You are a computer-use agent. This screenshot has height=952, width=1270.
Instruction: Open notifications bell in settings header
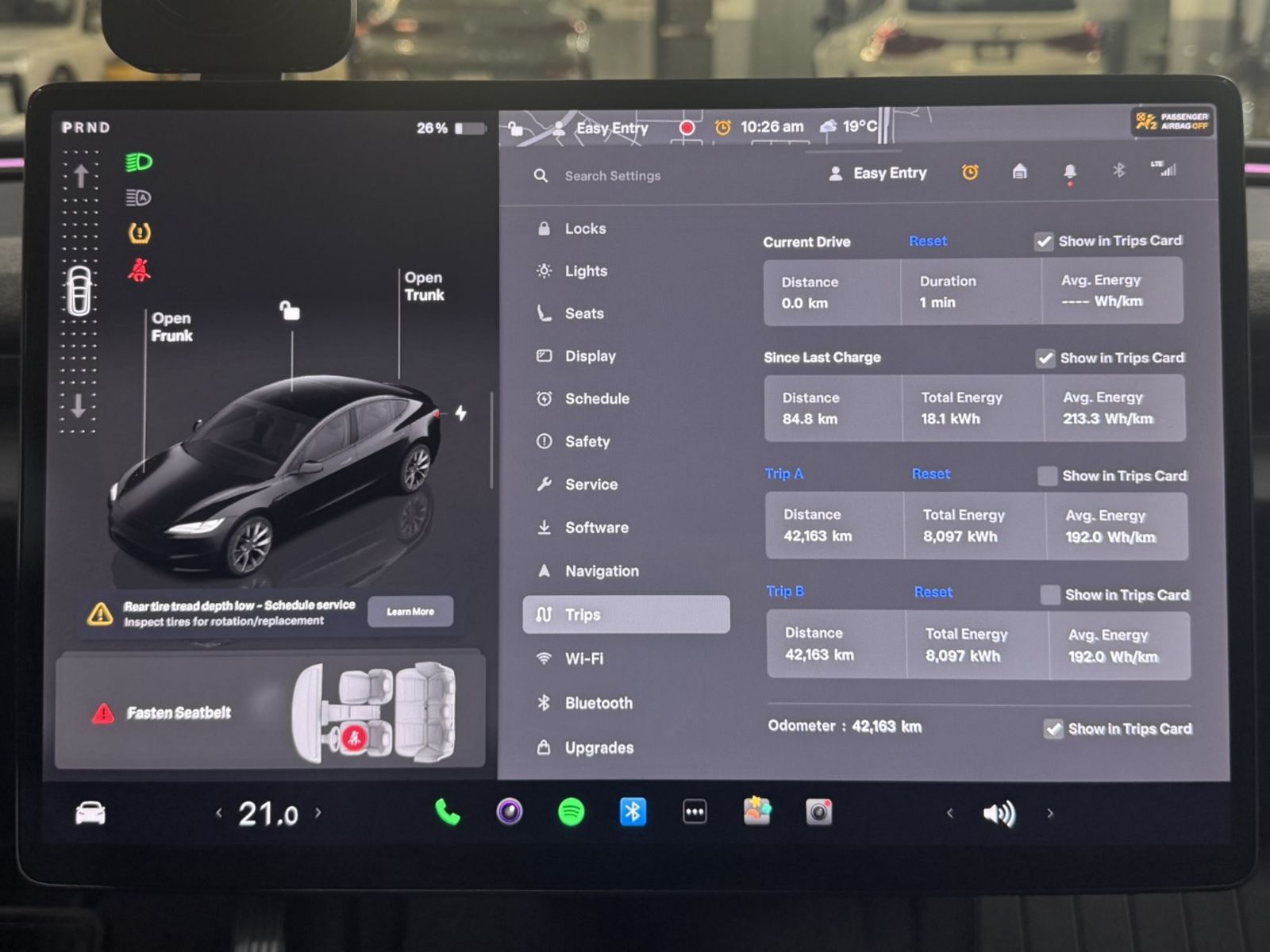(x=1070, y=172)
